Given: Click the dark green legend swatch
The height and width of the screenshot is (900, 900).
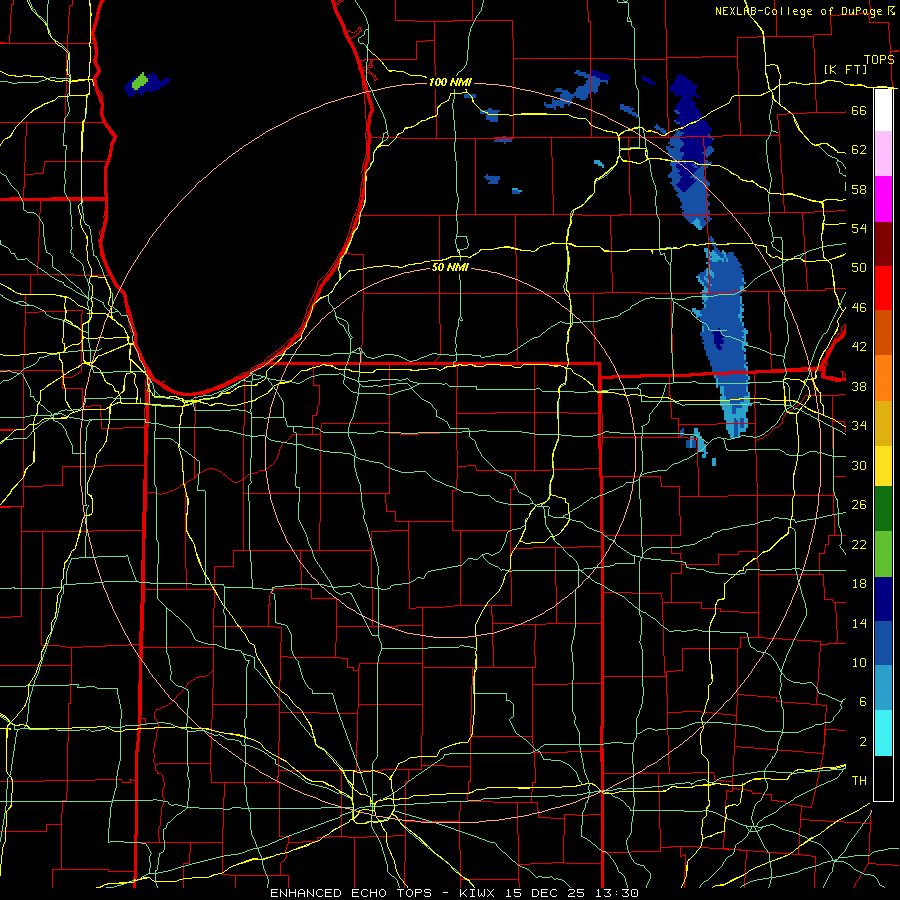Looking at the screenshot, I should 883,509.
